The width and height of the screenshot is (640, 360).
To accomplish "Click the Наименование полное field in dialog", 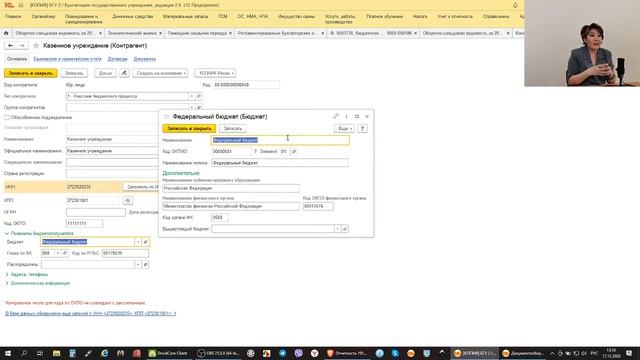I will [x=280, y=163].
